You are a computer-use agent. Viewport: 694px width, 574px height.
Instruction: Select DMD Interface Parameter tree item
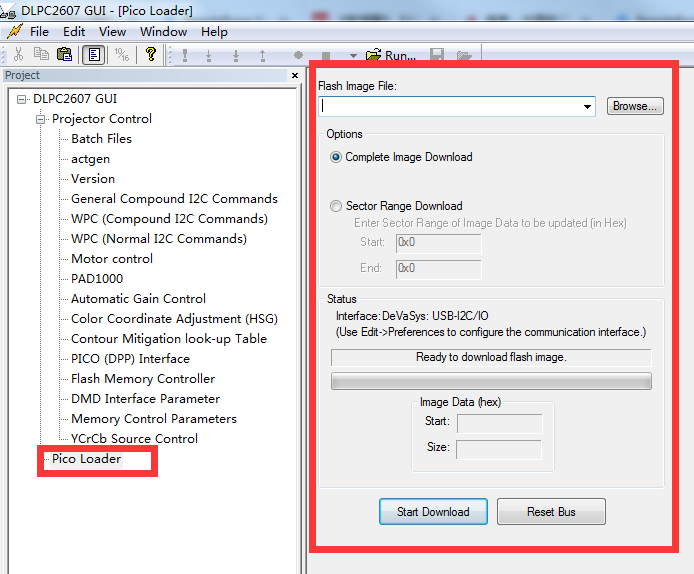[x=145, y=399]
